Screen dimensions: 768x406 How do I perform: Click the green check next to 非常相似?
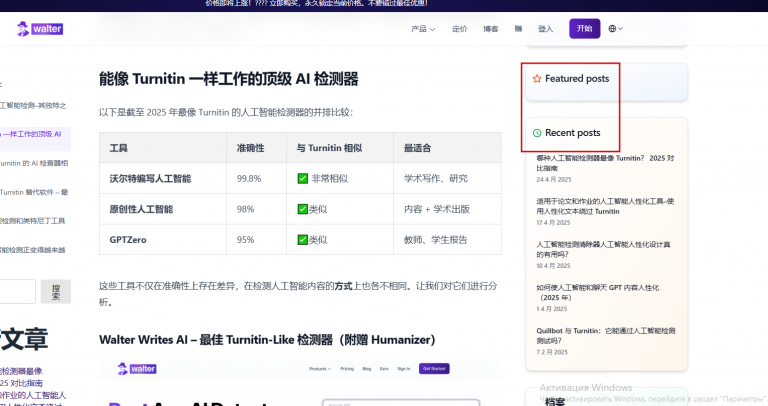click(x=303, y=178)
